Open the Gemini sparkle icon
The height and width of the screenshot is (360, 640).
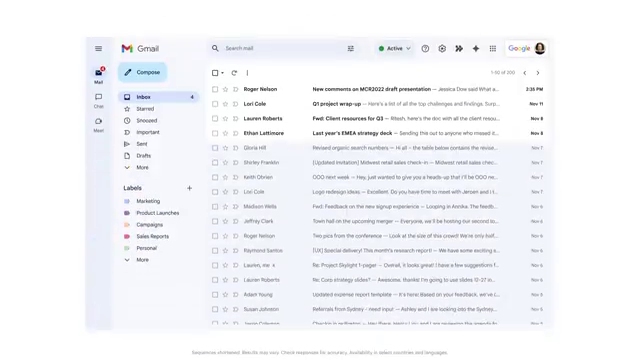pos(476,49)
